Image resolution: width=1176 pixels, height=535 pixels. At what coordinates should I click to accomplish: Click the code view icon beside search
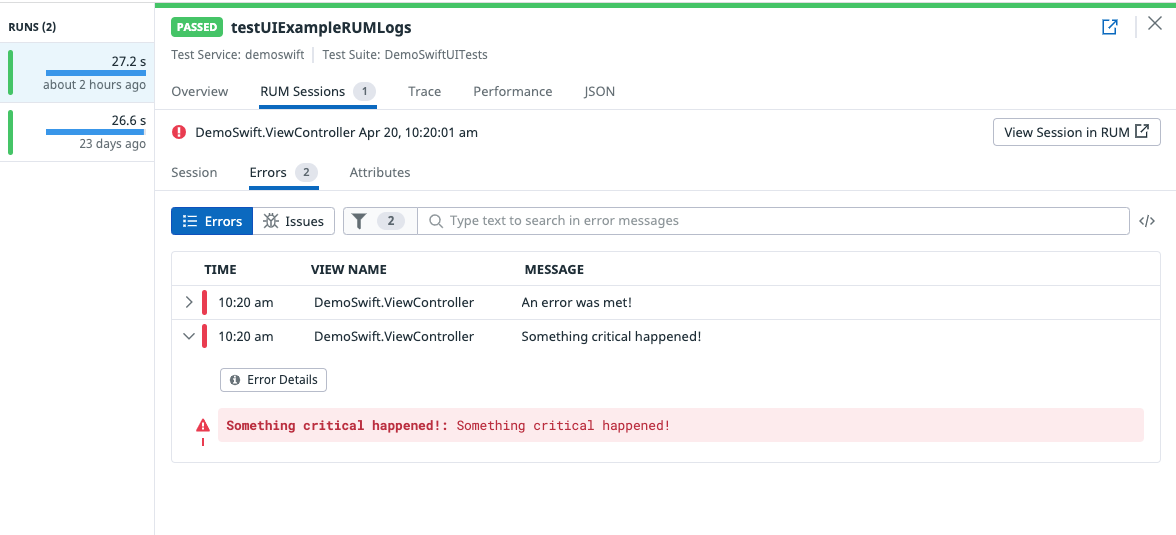pyautogui.click(x=1147, y=221)
